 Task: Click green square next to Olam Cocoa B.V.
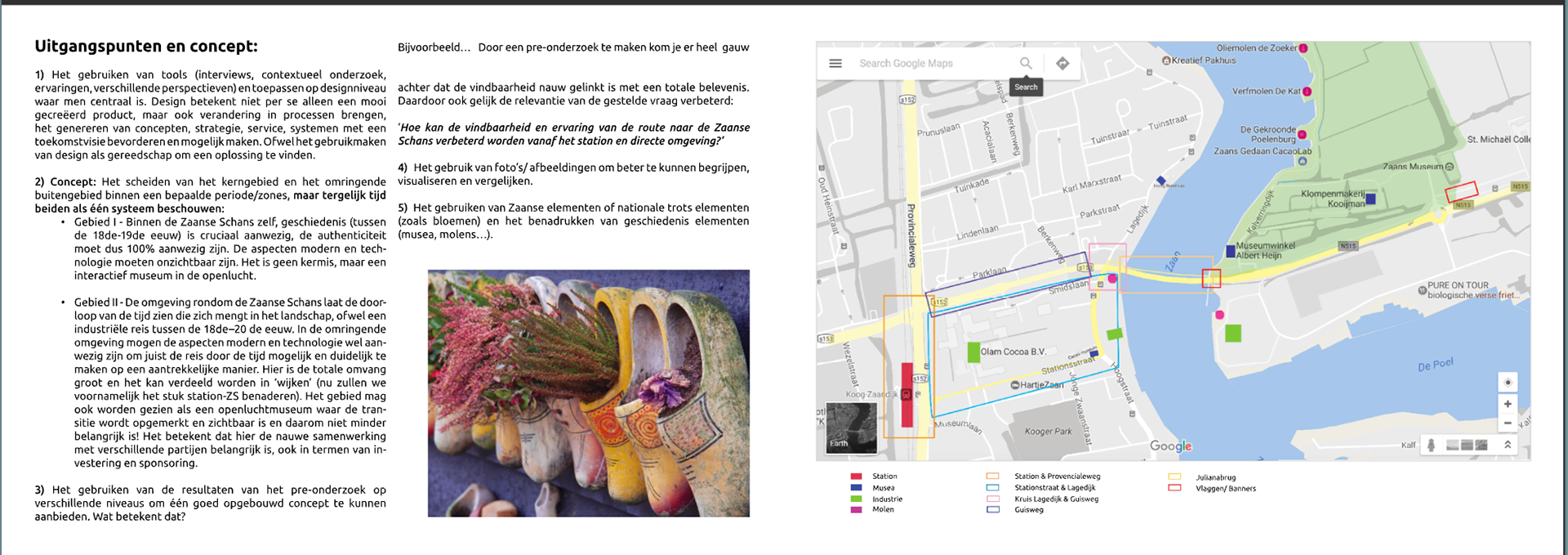pyautogui.click(x=973, y=352)
